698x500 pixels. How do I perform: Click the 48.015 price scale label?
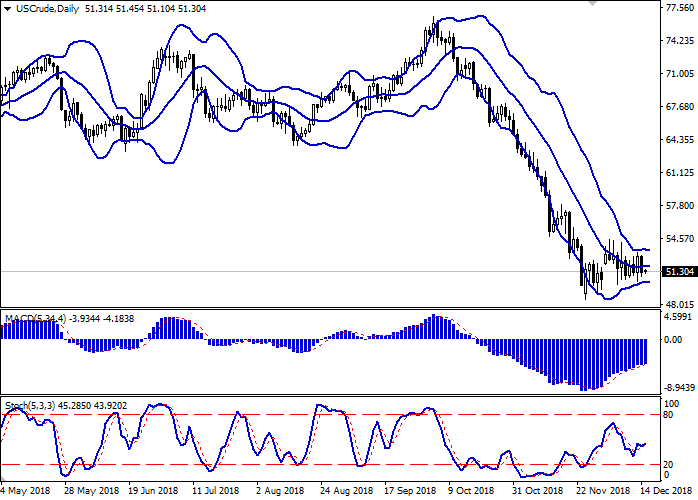click(679, 304)
